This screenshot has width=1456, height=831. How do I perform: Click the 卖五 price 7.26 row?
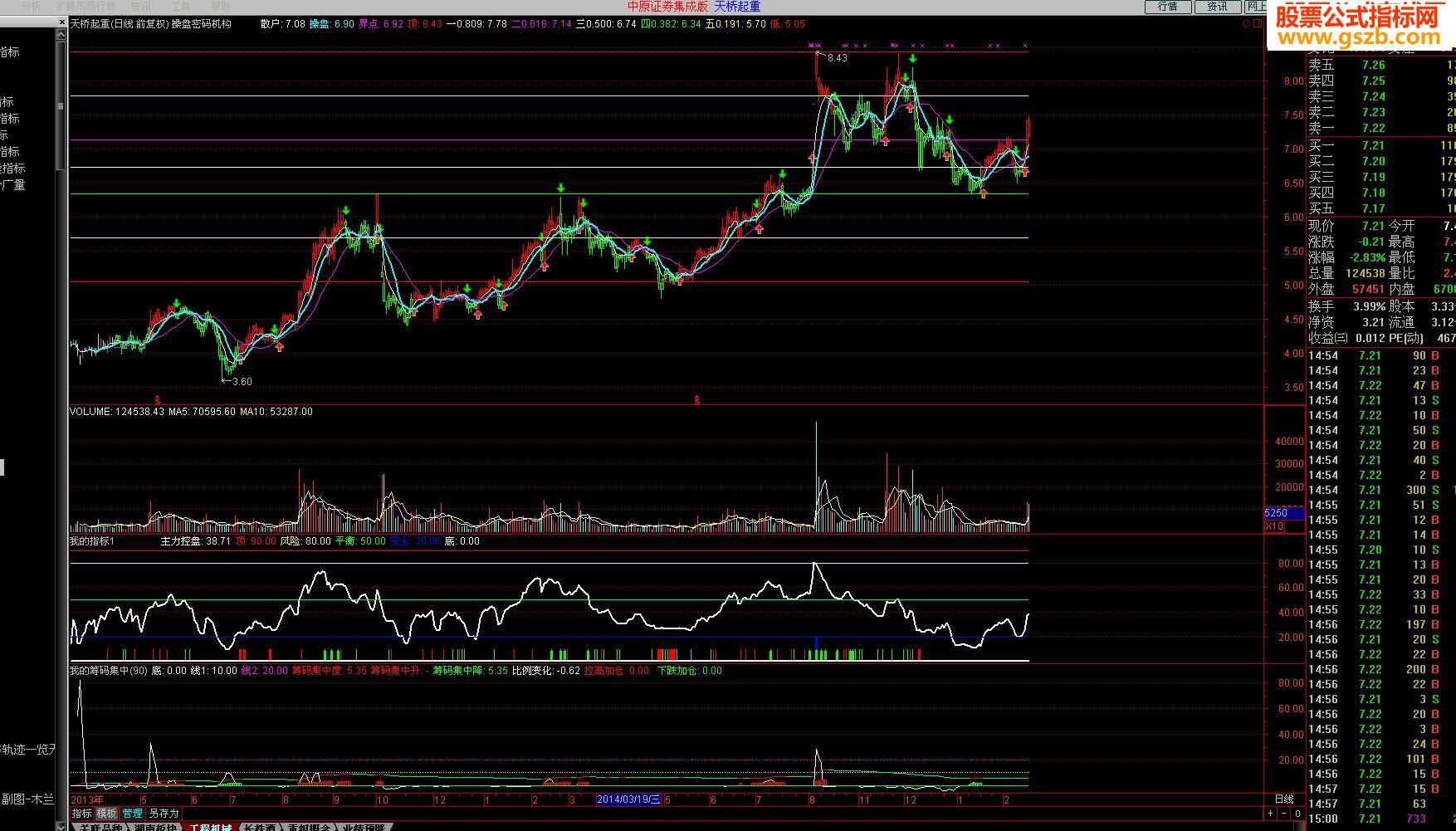click(x=1381, y=65)
